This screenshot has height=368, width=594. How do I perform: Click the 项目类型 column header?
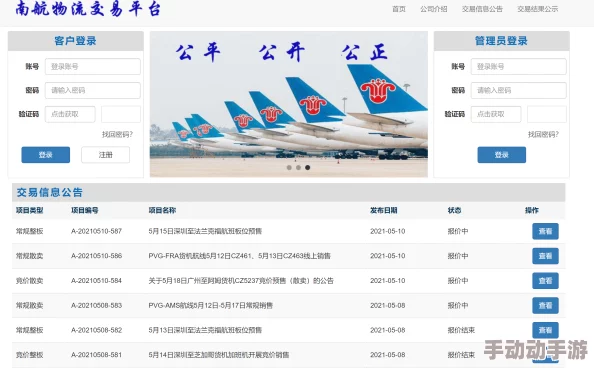tap(29, 210)
